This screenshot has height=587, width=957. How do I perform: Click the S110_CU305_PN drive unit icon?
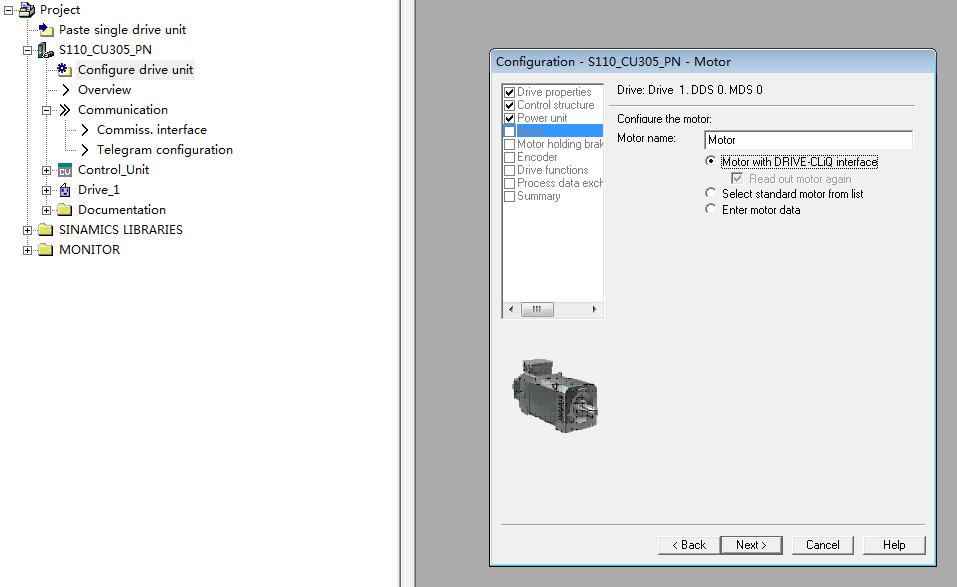pyautogui.click(x=46, y=50)
